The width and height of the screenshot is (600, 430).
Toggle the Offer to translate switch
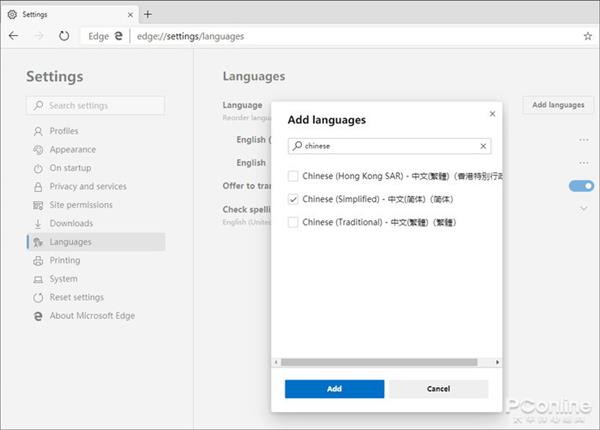581,186
